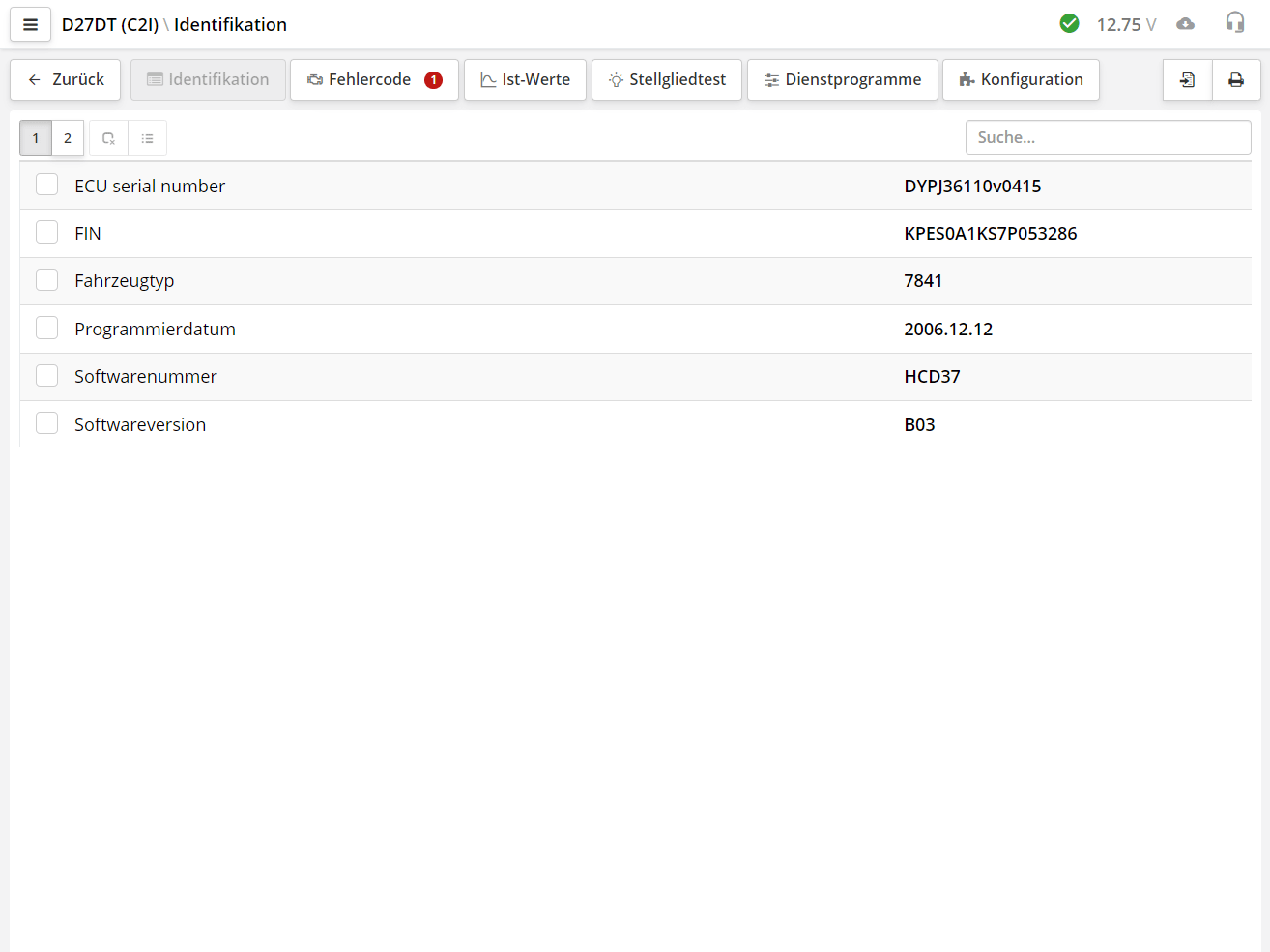The height and width of the screenshot is (952, 1270).
Task: Enable the checkbox for Softwareversion
Action: tap(46, 422)
